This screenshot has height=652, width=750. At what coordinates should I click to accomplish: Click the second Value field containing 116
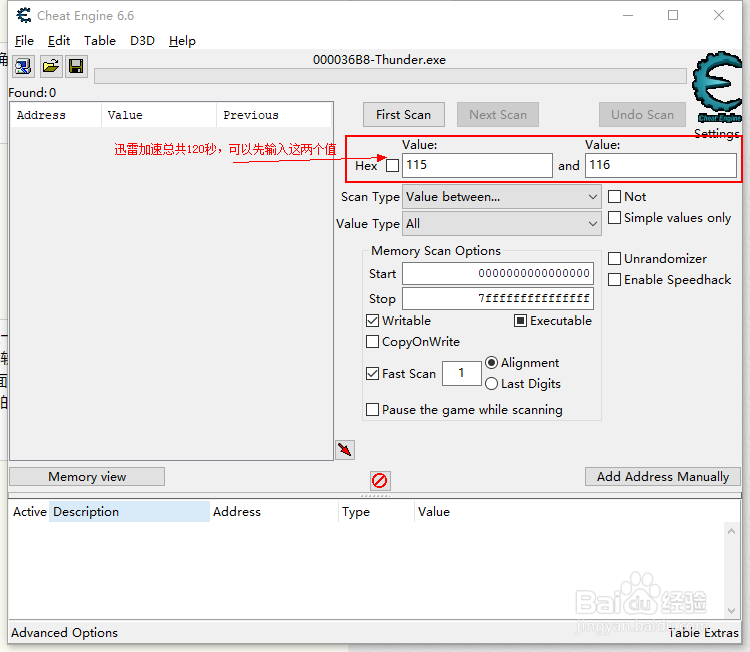click(661, 166)
